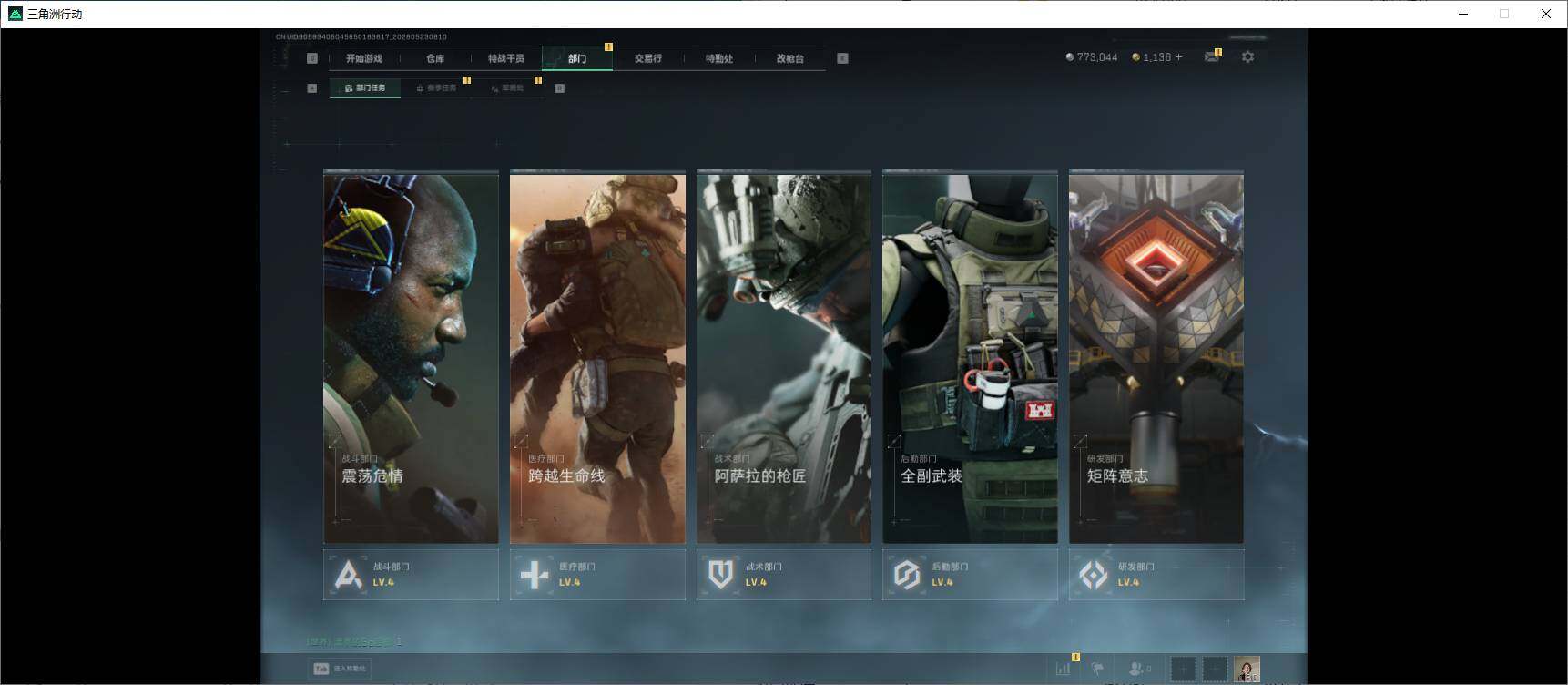Open the 跨越生命线 medical department card
1568x685 pixels.
[597, 359]
